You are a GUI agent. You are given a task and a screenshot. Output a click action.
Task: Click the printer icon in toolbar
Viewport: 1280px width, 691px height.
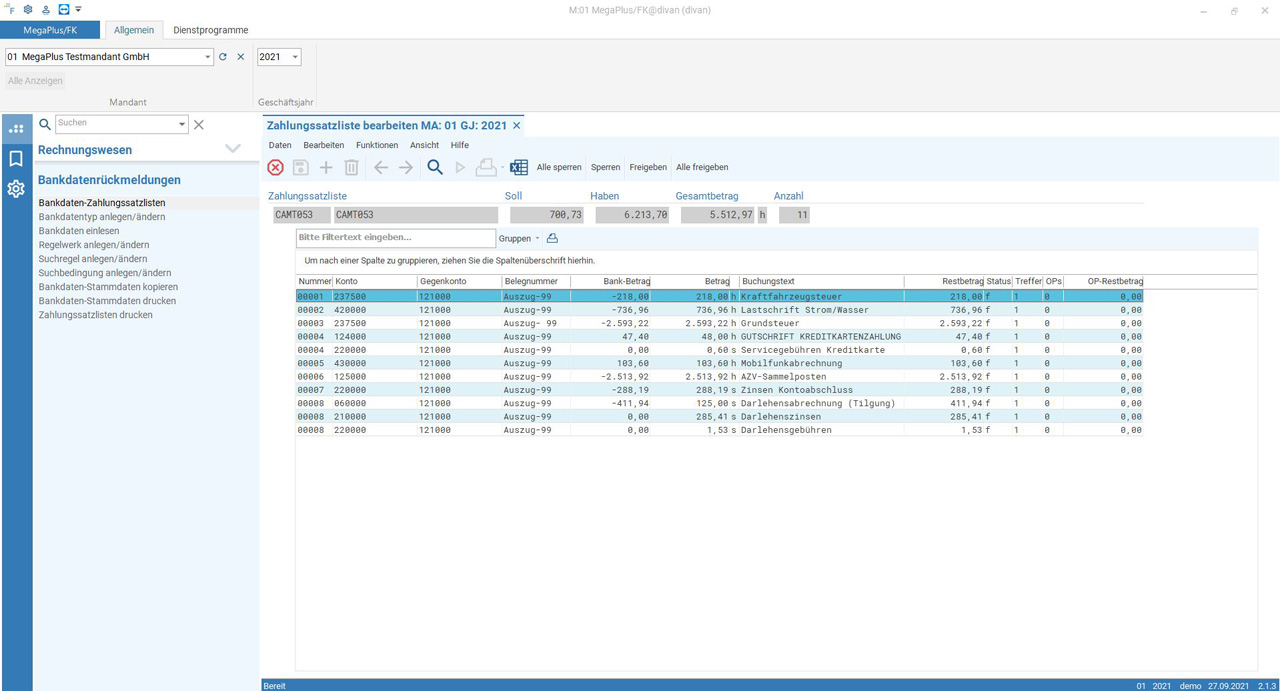[x=486, y=167]
